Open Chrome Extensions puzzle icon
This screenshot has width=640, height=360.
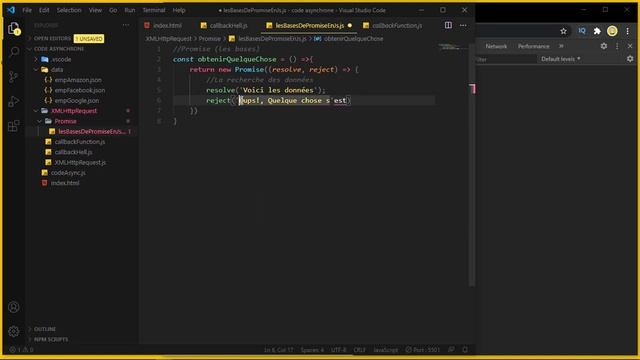[597, 31]
